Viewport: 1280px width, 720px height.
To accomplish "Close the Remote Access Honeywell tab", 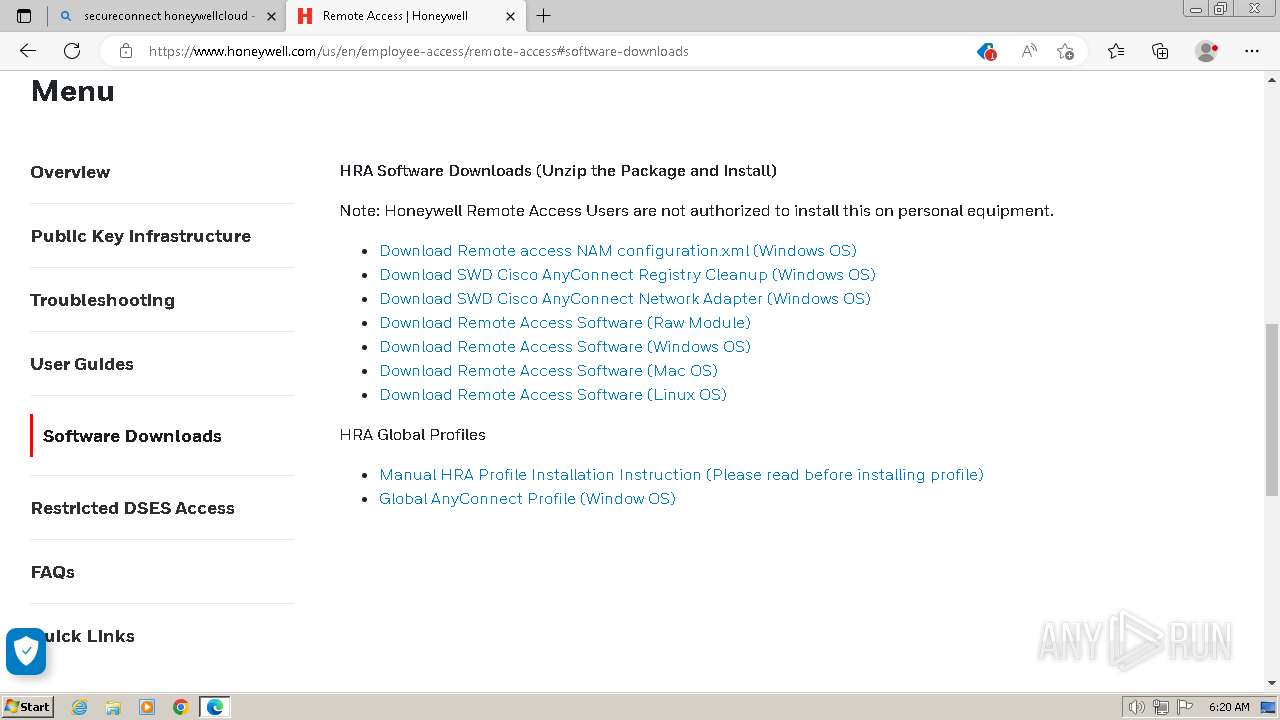I will point(510,16).
